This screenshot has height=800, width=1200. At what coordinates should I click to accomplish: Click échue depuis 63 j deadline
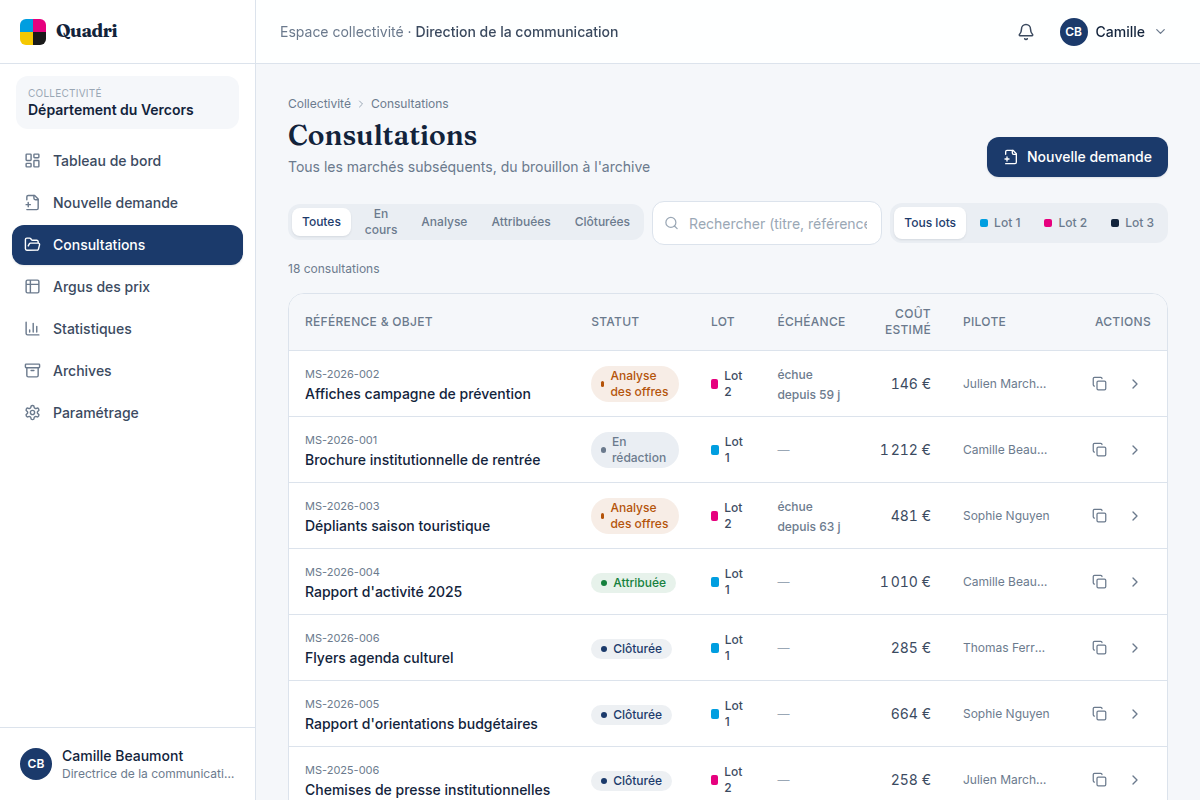[809, 516]
